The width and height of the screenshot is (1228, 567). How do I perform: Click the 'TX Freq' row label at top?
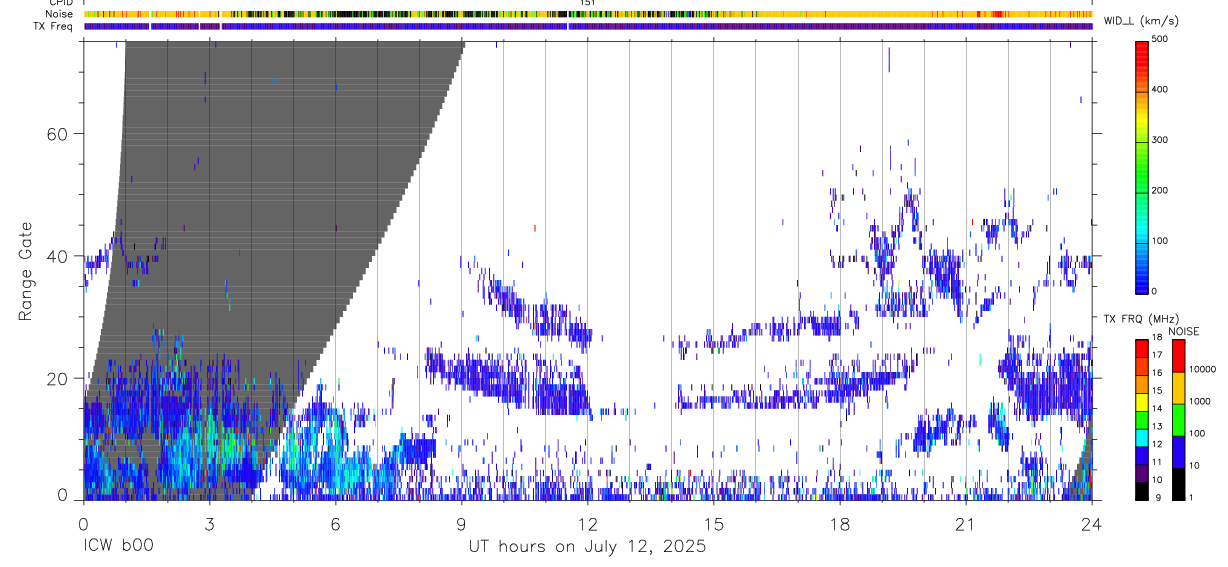pyautogui.click(x=53, y=26)
